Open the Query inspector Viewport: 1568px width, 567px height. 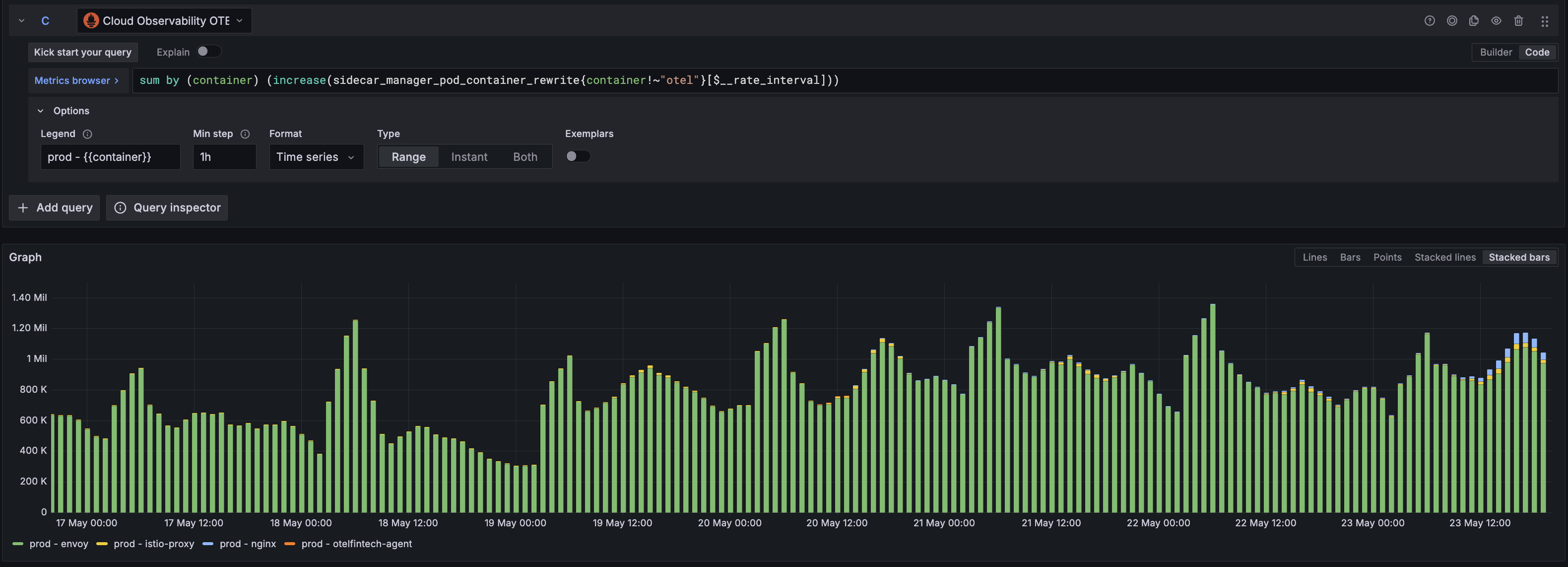click(x=167, y=208)
